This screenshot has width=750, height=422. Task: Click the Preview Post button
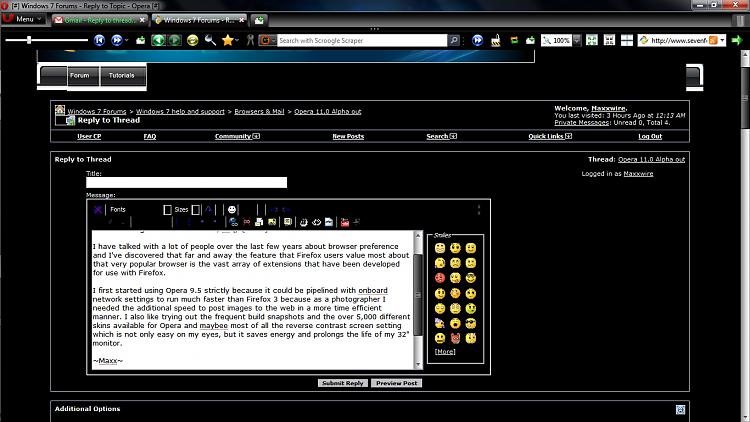tap(397, 383)
